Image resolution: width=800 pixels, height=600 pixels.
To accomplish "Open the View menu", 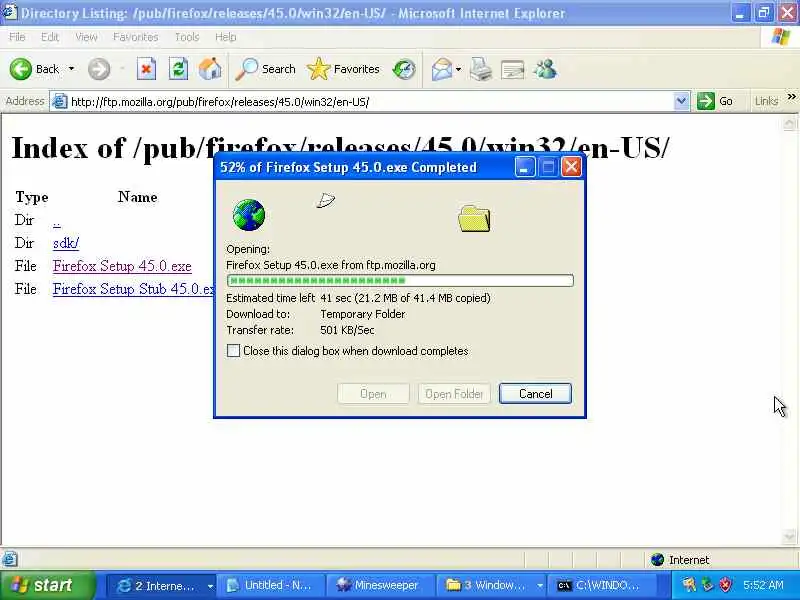I will pos(86,37).
